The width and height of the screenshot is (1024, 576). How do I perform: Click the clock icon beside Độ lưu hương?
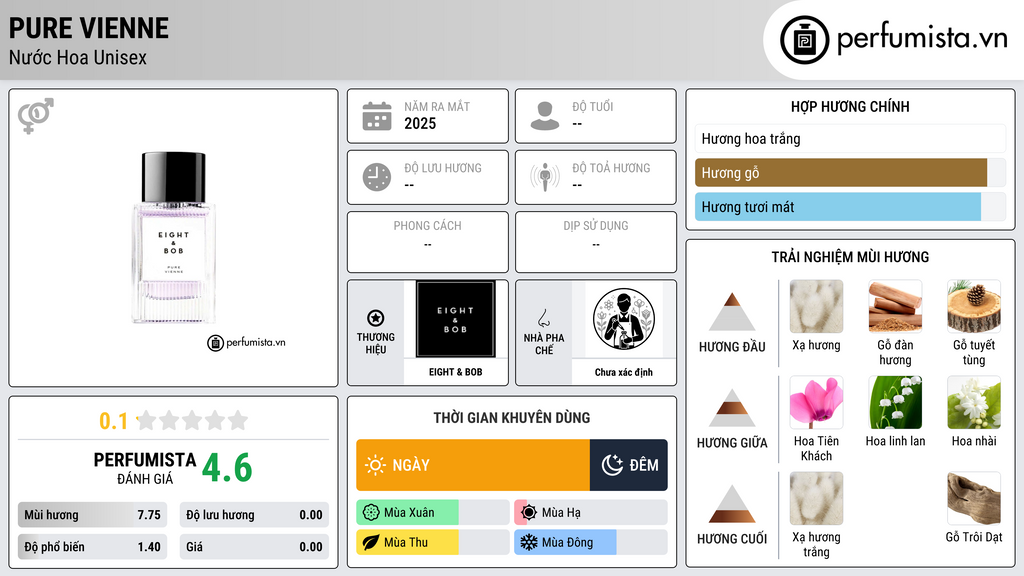click(377, 177)
